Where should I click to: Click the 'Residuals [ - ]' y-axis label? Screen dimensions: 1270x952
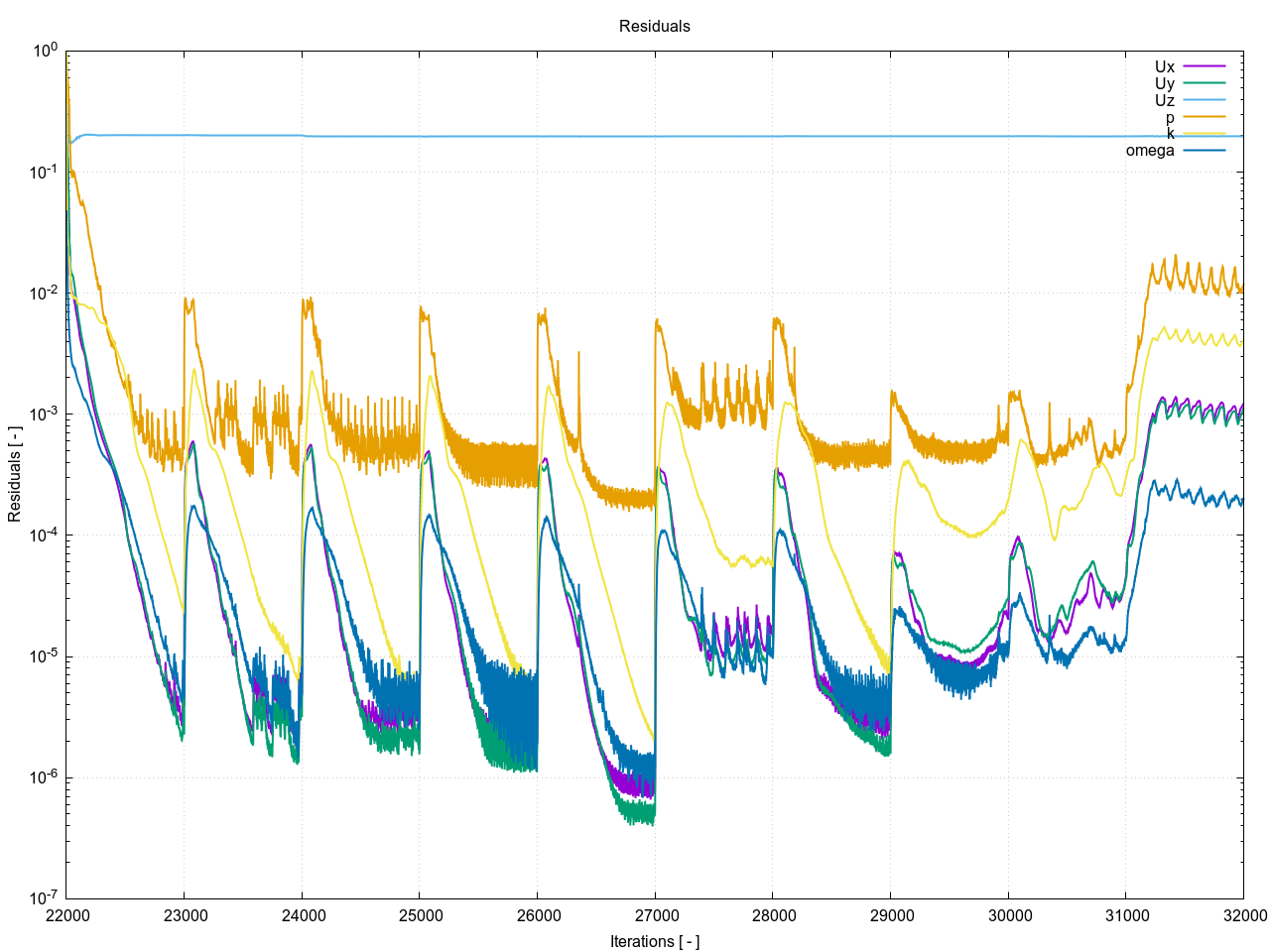pos(15,475)
